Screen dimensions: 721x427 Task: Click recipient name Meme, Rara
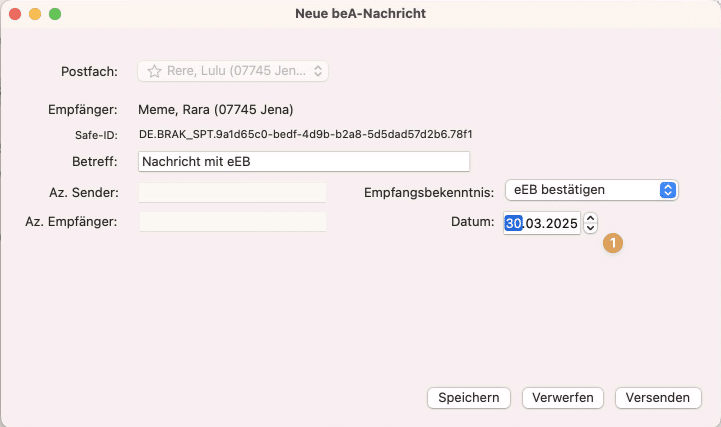215,109
